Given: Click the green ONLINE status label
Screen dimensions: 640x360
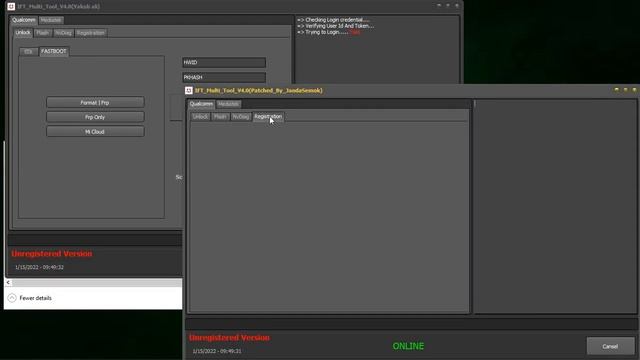Looking at the screenshot, I should click(408, 346).
